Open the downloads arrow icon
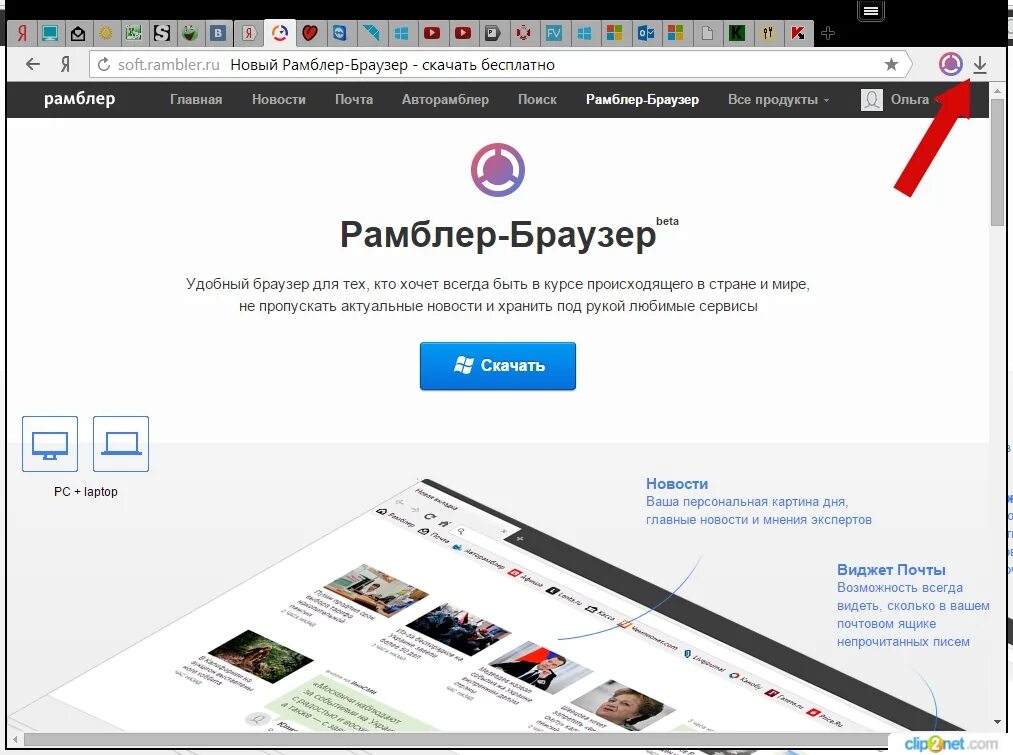The image size is (1013, 755). coord(980,64)
